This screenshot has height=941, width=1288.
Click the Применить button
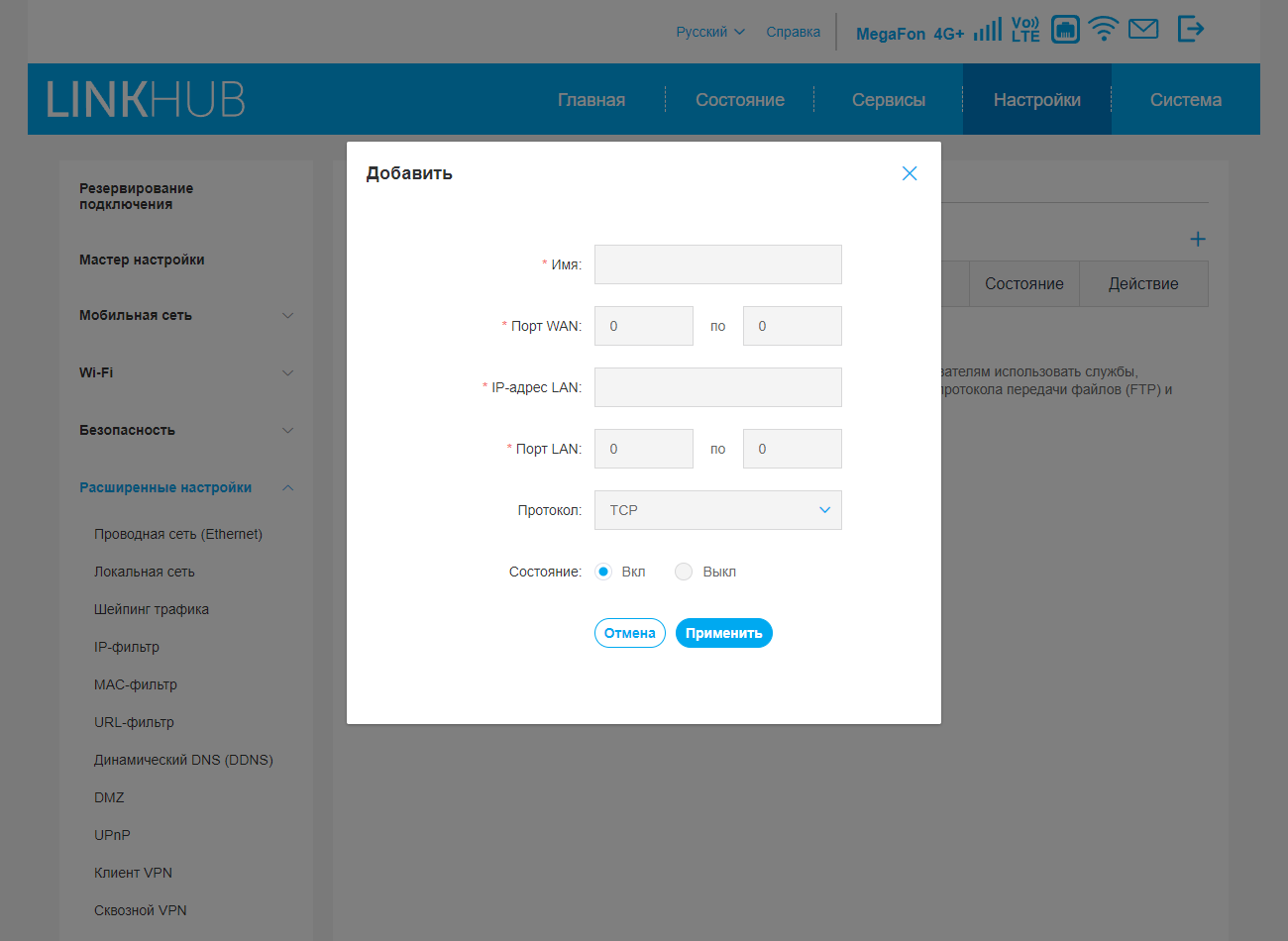[724, 633]
